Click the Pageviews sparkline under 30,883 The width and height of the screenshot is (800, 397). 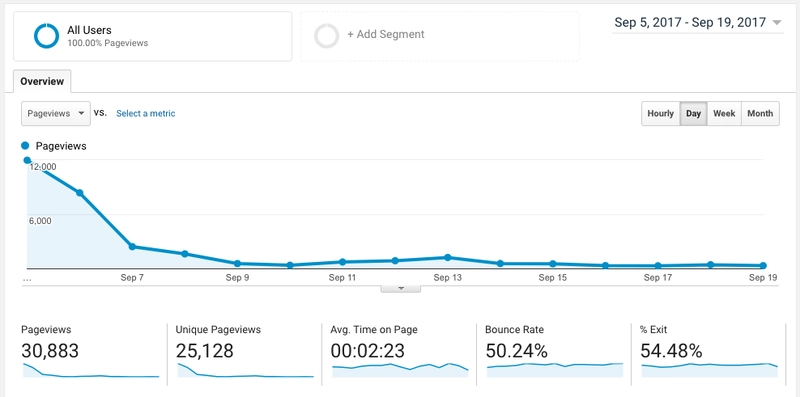point(91,370)
